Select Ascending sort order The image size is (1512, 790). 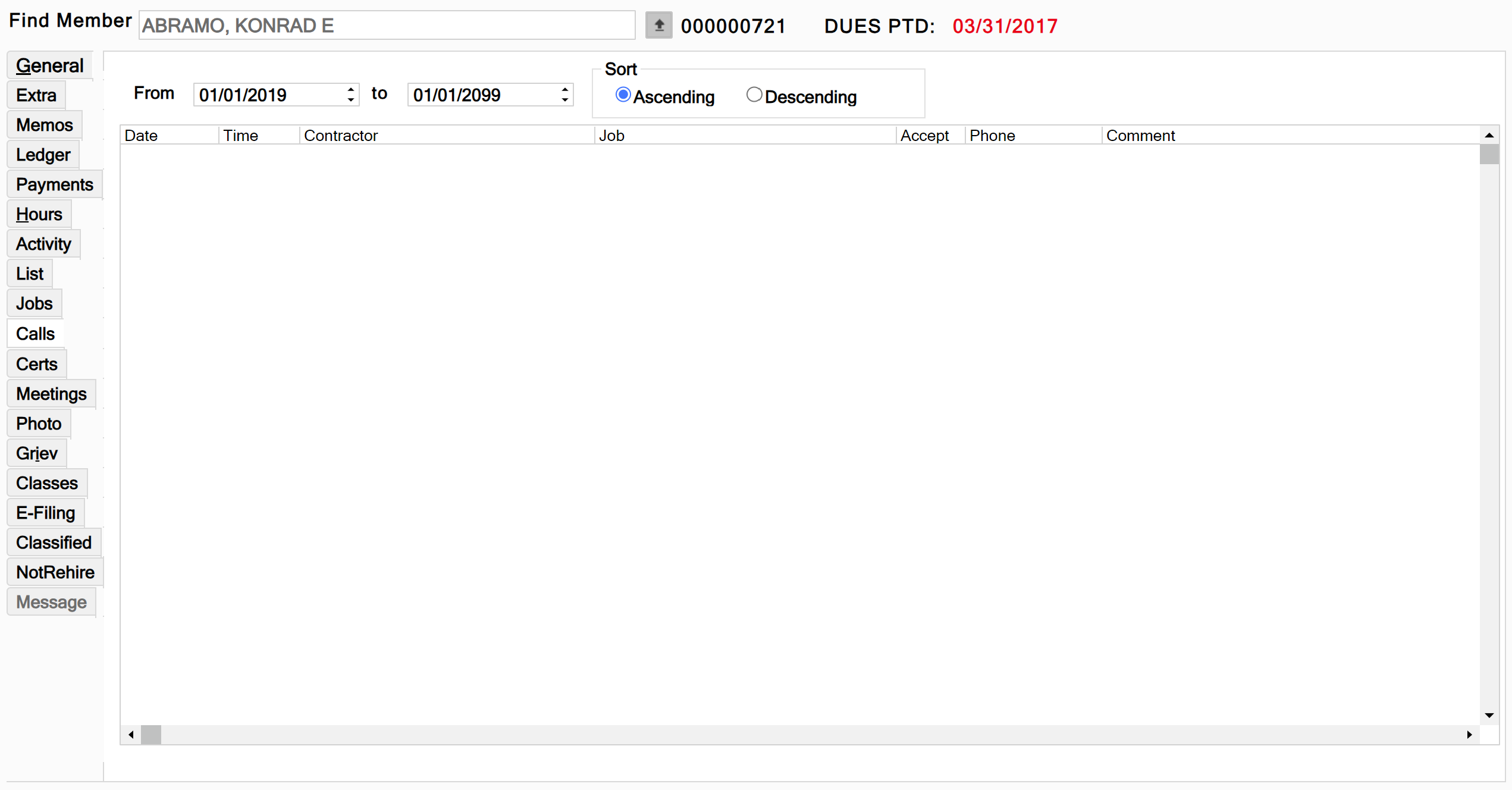click(623, 95)
